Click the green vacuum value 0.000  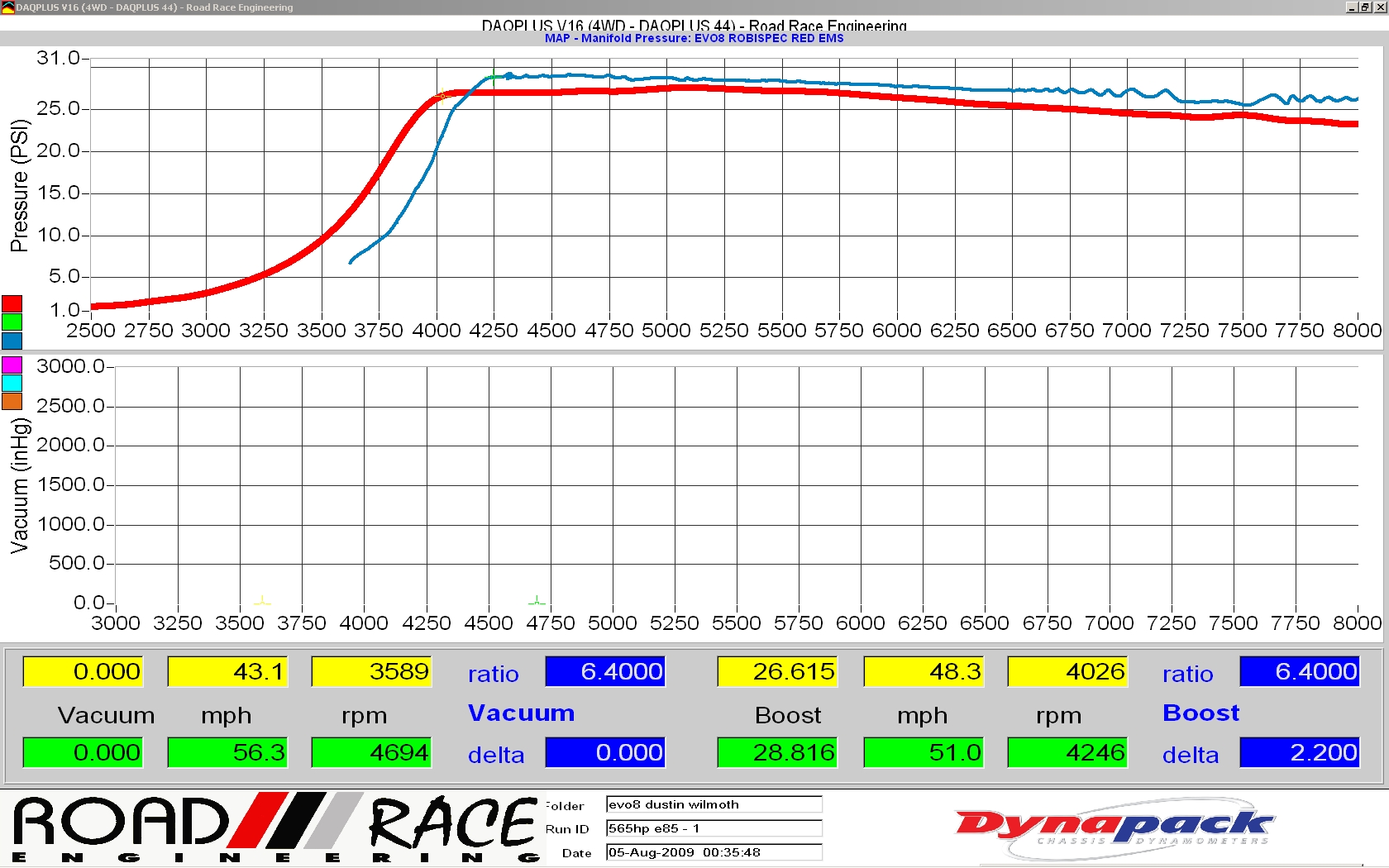[x=83, y=752]
